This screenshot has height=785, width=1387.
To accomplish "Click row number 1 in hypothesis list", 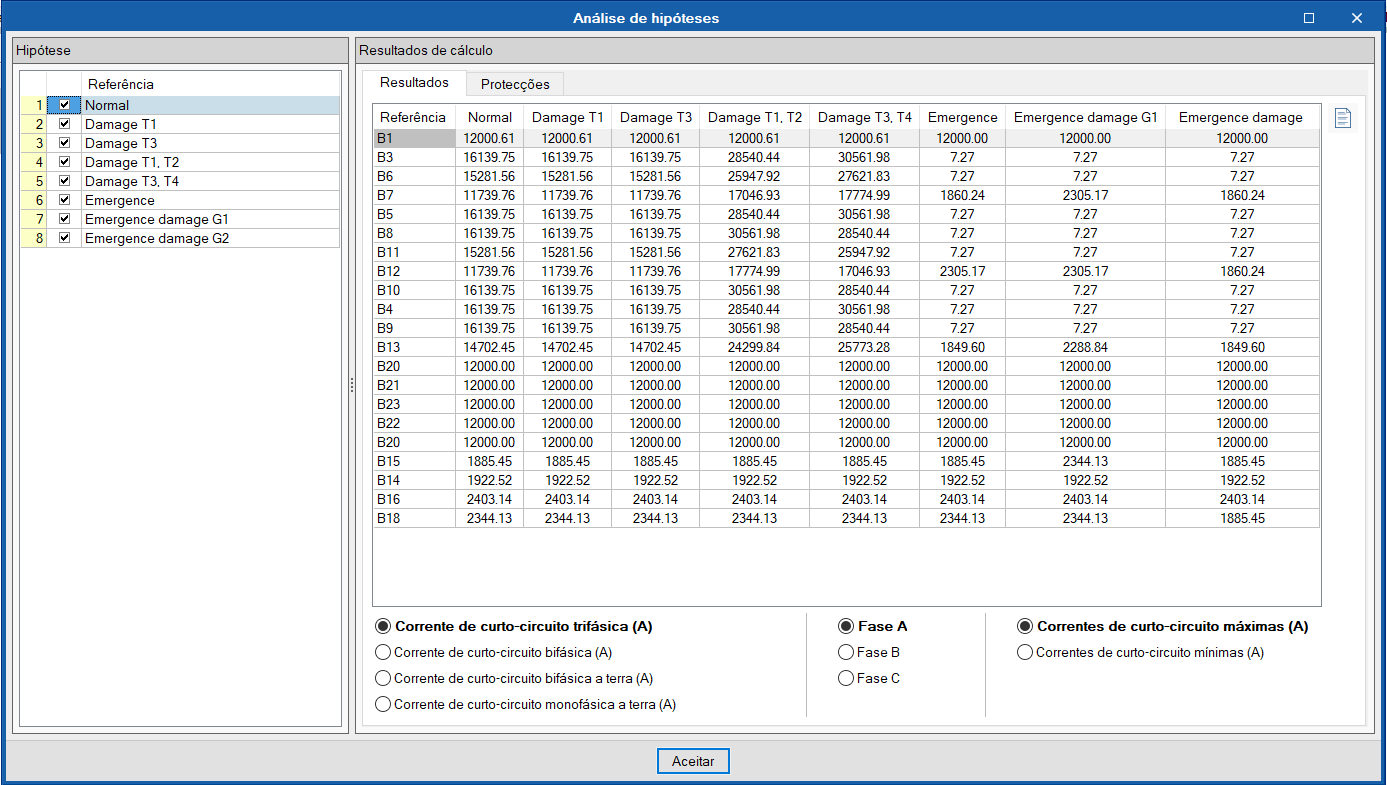I will tap(34, 105).
